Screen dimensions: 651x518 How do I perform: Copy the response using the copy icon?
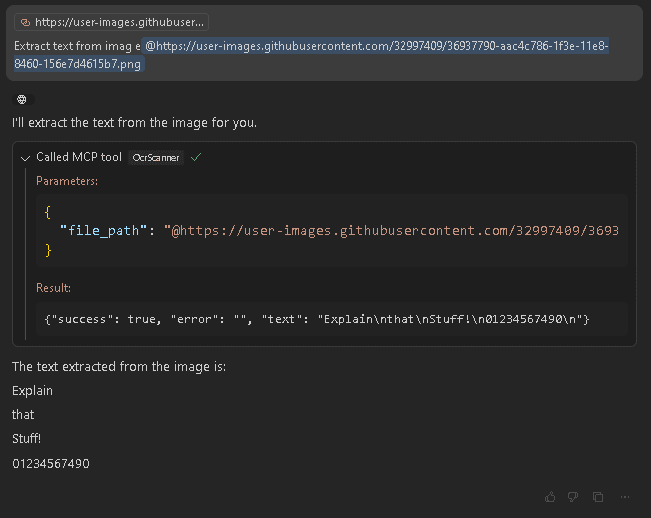click(x=598, y=496)
